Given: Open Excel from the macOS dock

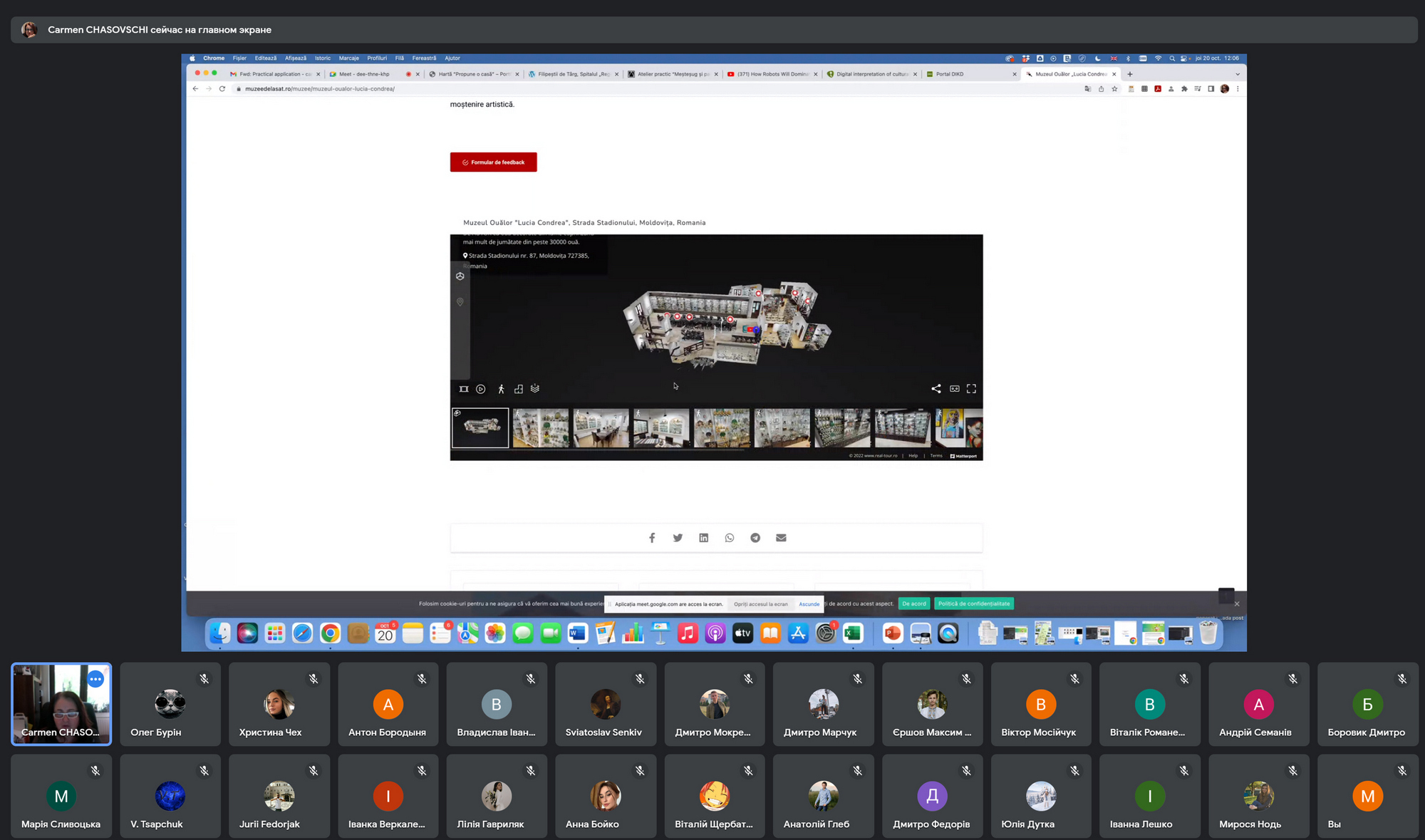Looking at the screenshot, I should pyautogui.click(x=853, y=633).
